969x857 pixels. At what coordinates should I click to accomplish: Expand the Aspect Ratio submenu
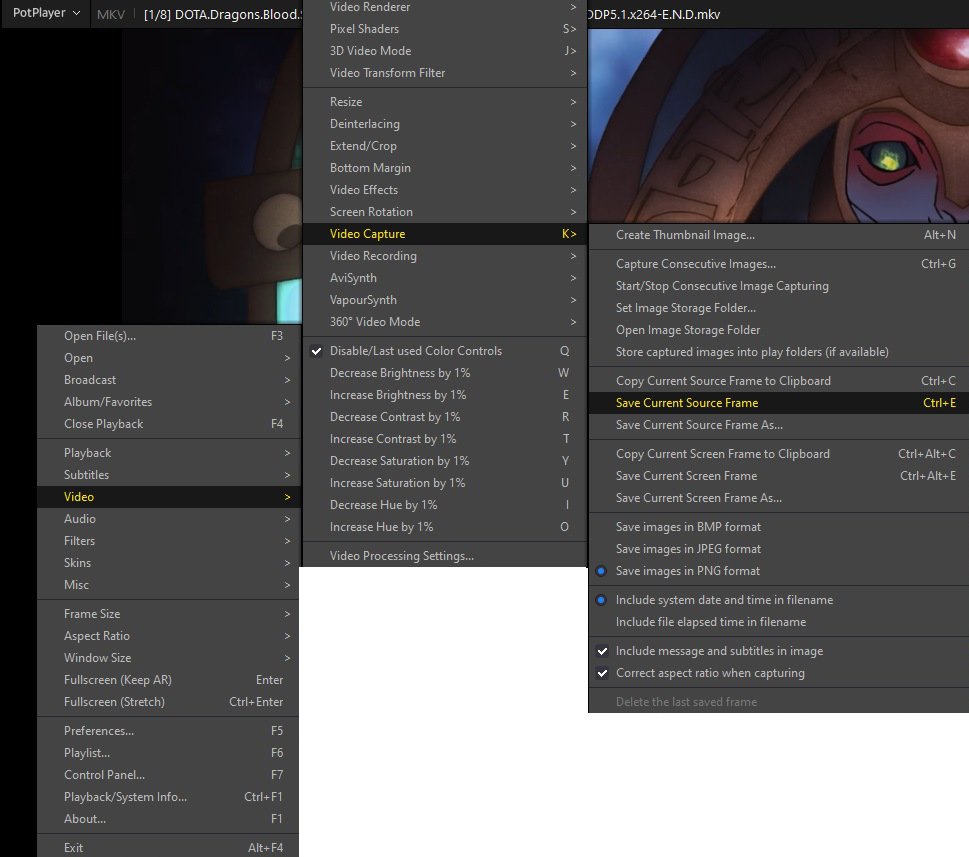tap(168, 636)
